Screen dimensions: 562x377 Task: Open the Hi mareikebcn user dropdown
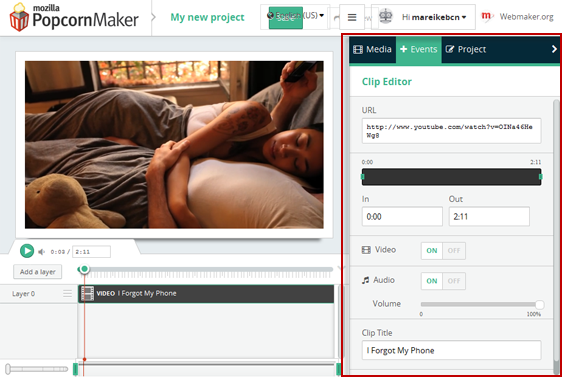pyautogui.click(x=434, y=17)
